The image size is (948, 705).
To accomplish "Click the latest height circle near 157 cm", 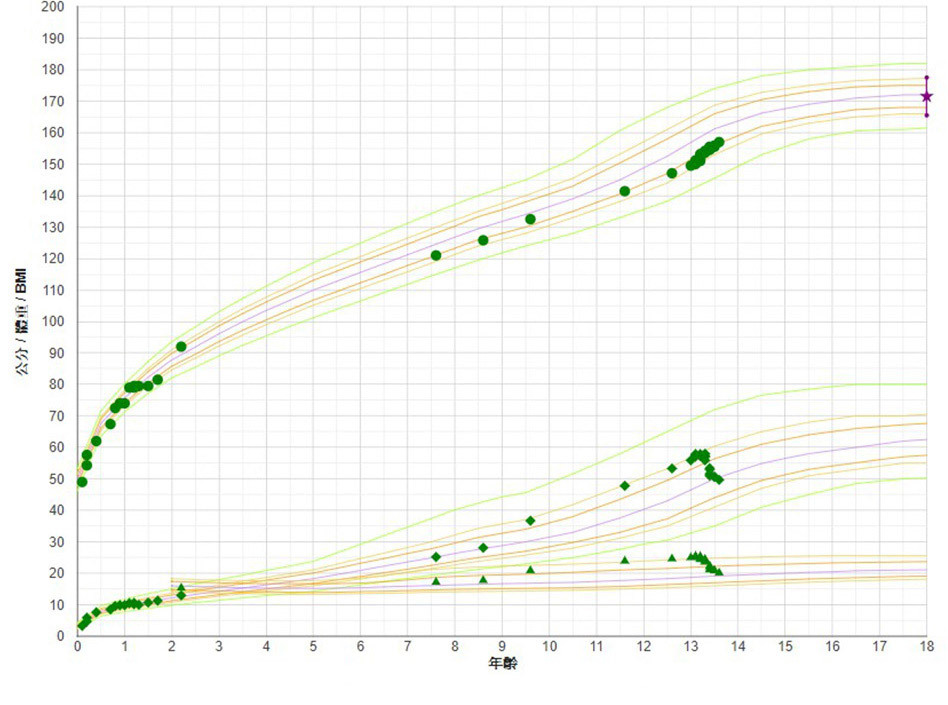I will (x=719, y=142).
